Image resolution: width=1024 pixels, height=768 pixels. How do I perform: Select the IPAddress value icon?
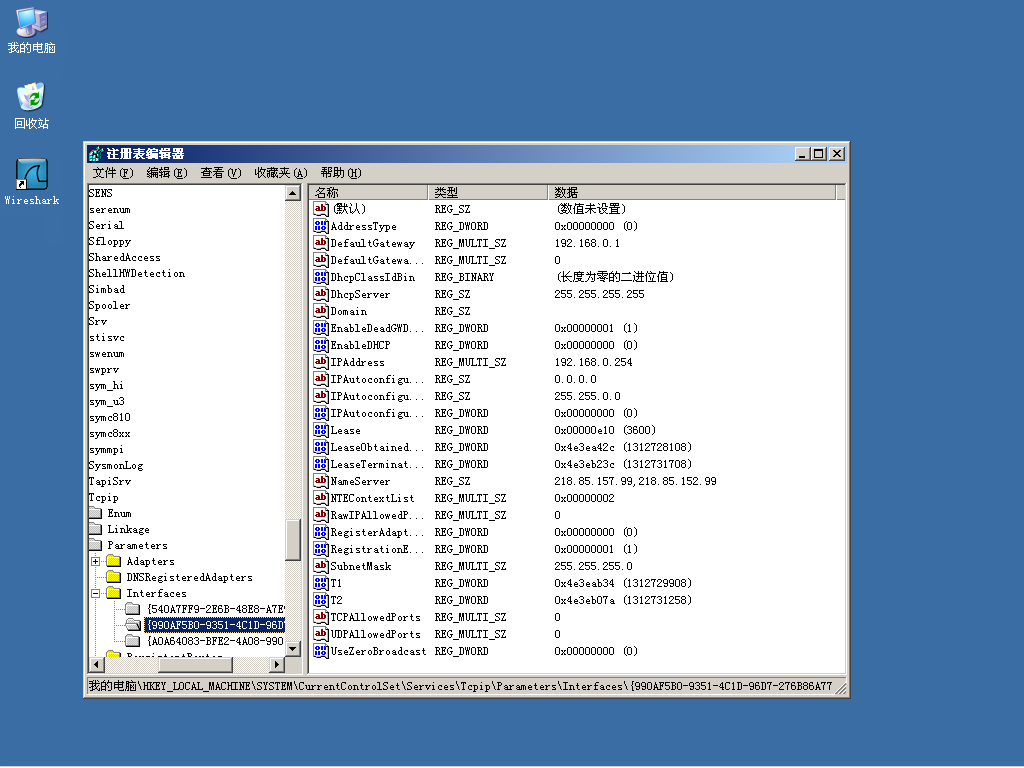(x=321, y=362)
